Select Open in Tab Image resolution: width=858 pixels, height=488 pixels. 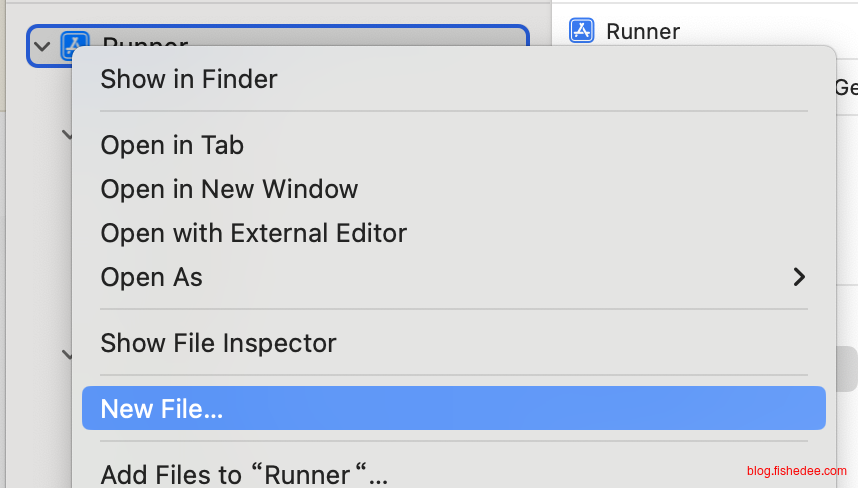point(172,145)
